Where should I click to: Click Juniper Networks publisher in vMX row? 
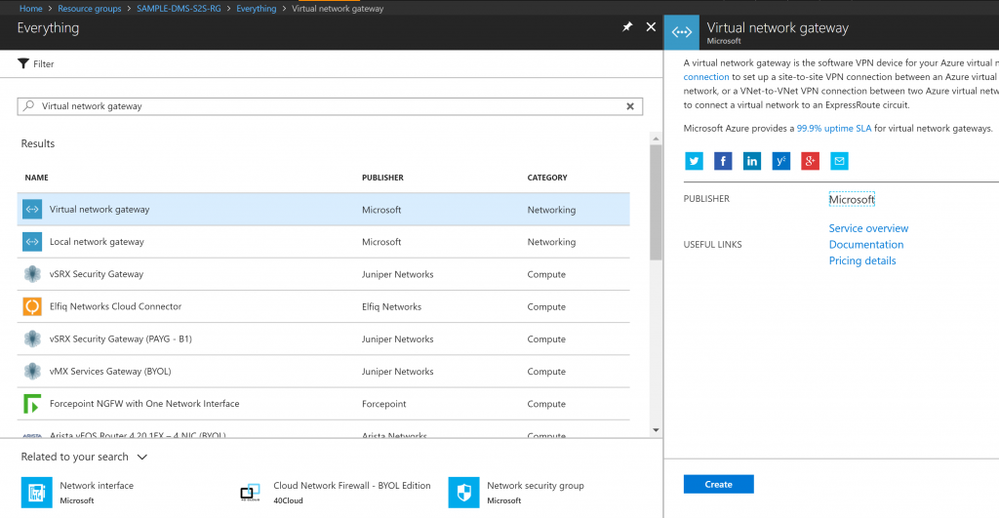point(398,371)
